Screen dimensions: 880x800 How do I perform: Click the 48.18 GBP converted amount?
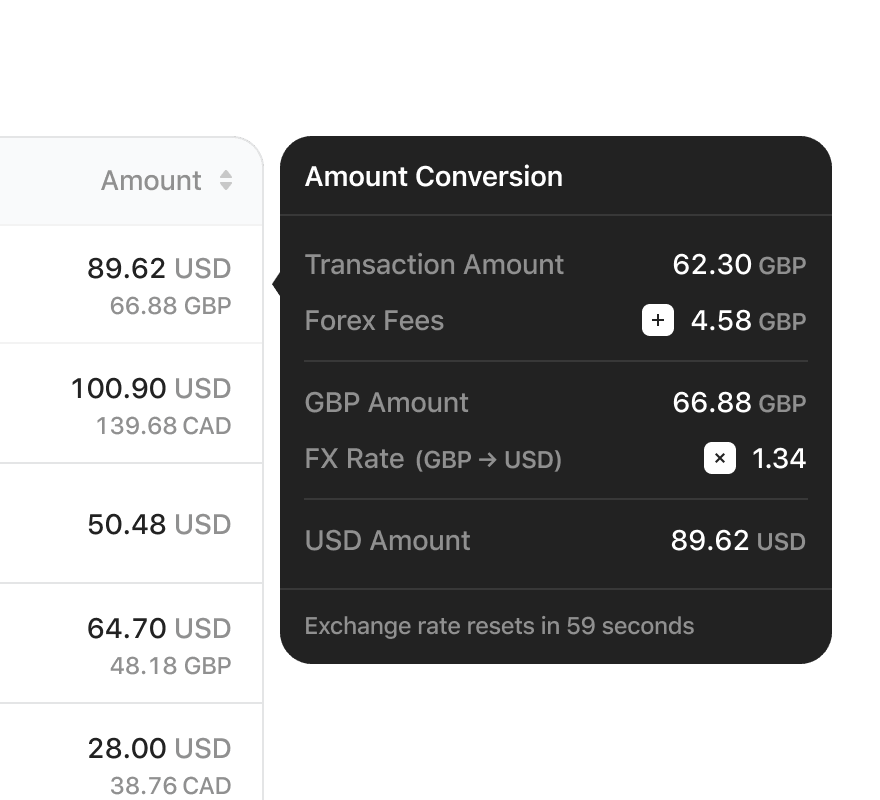pyautogui.click(x=170, y=666)
